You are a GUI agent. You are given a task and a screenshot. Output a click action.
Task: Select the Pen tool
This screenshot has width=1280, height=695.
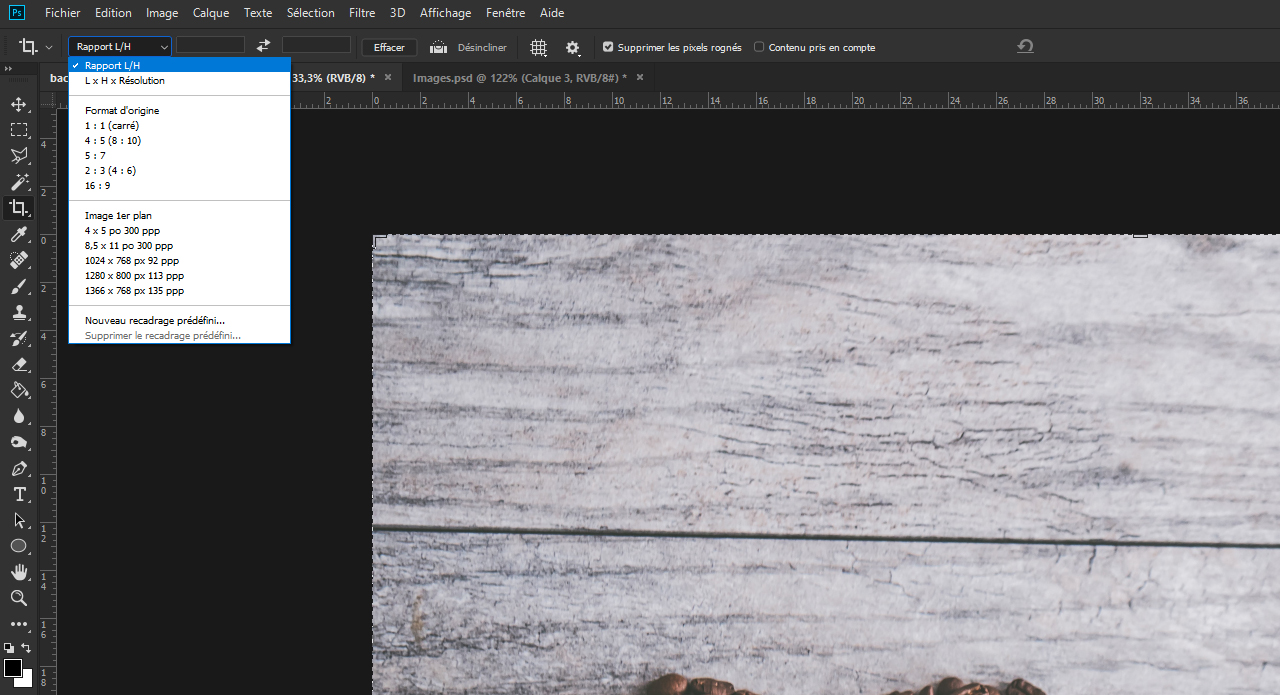click(x=18, y=468)
